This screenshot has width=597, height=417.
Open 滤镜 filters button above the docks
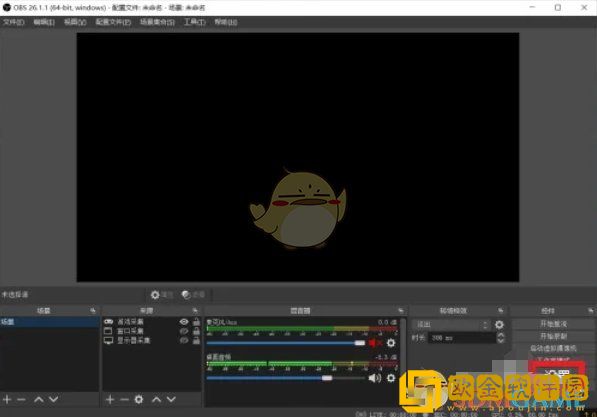coord(193,295)
